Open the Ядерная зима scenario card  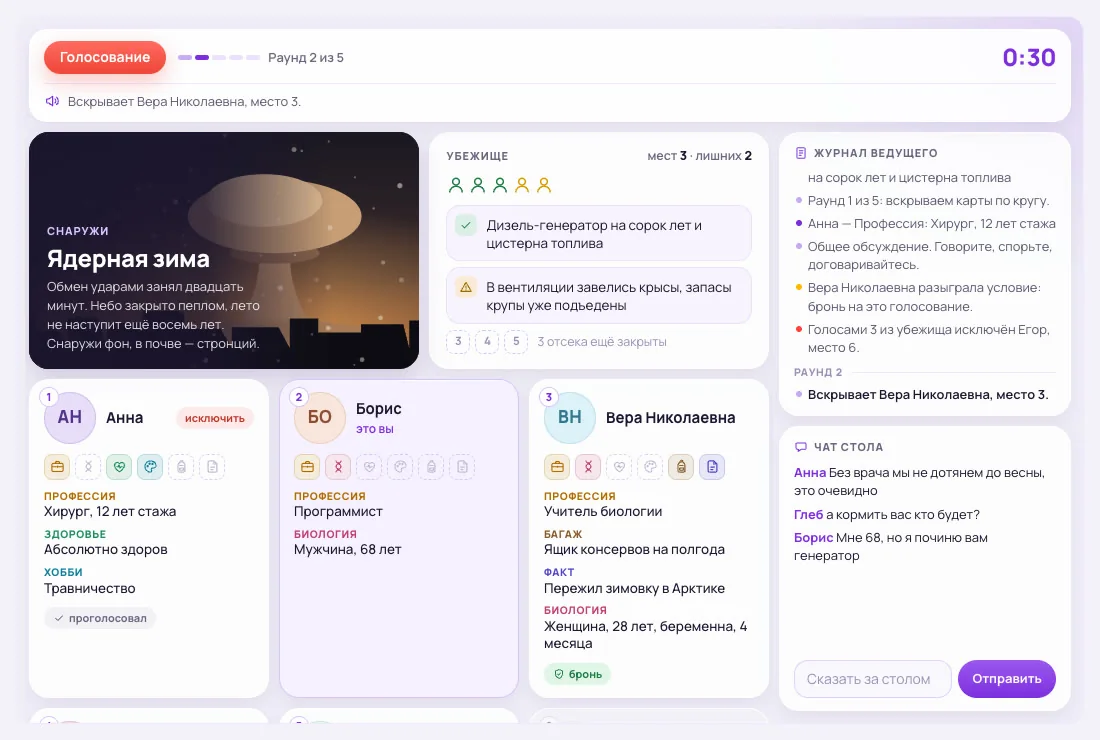pos(224,250)
